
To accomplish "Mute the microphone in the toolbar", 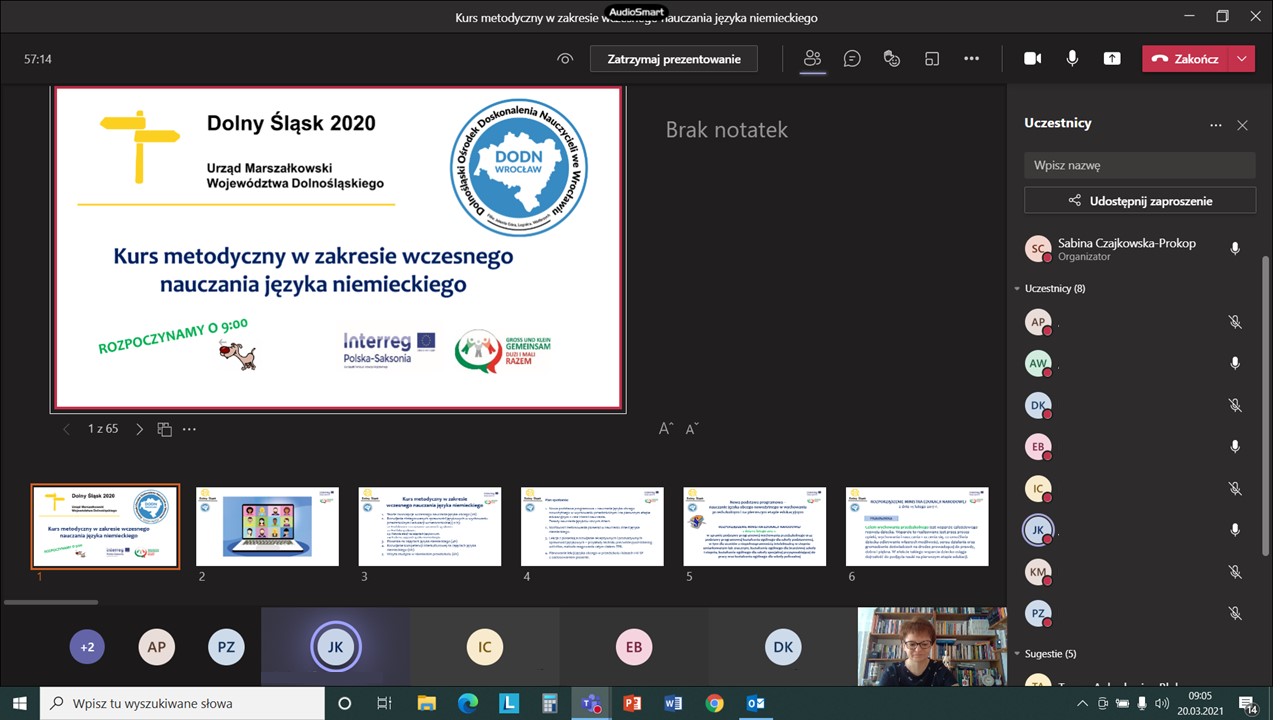I will 1072,59.
